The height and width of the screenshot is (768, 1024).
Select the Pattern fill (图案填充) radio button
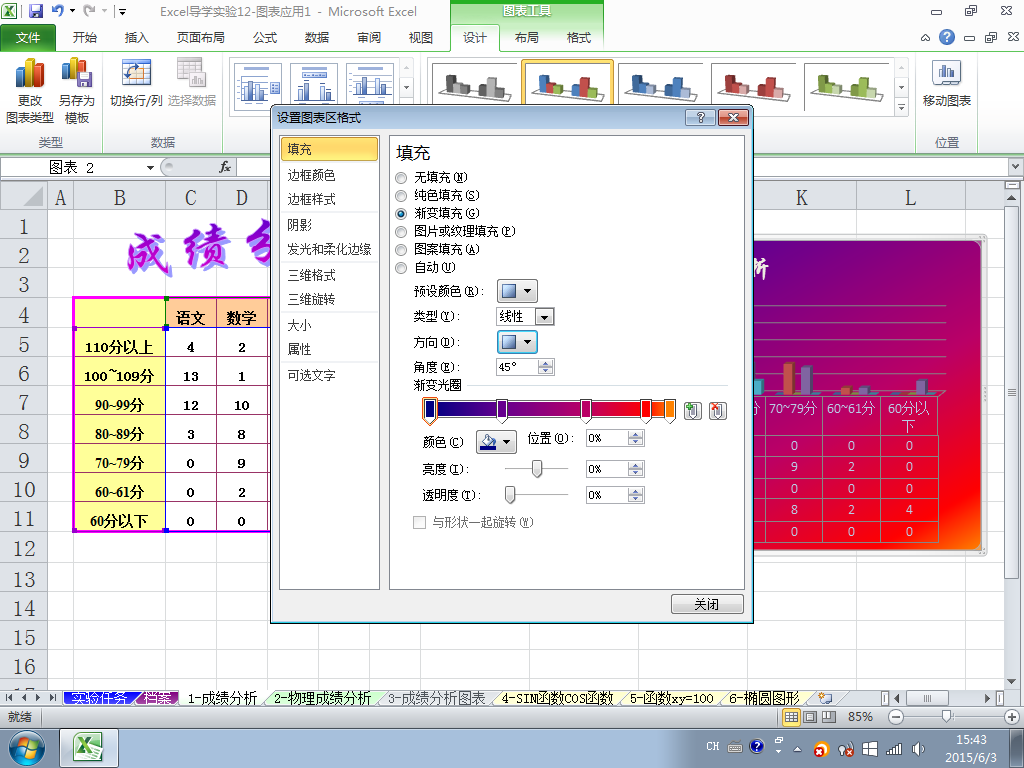401,249
